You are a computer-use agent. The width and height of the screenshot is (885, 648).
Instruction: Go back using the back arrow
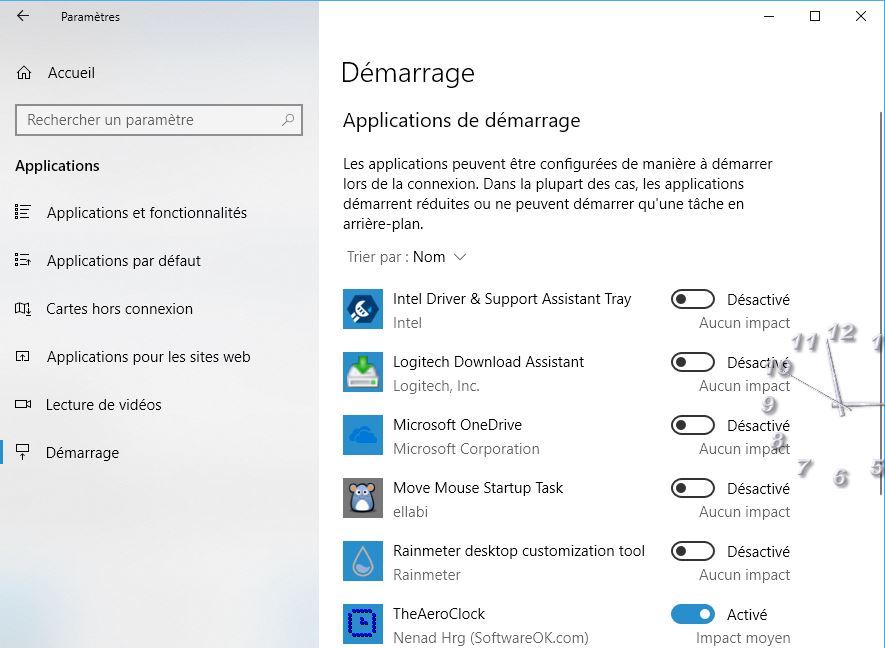click(x=23, y=16)
